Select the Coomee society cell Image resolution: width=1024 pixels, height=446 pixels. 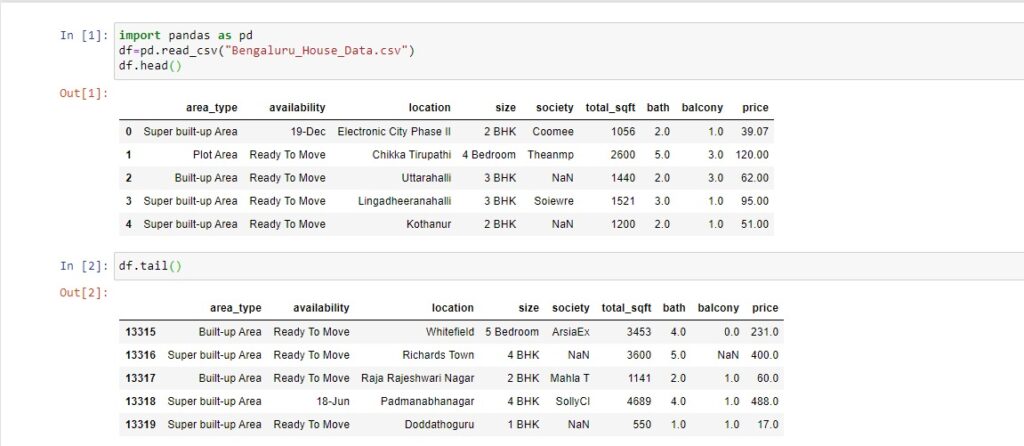[552, 131]
